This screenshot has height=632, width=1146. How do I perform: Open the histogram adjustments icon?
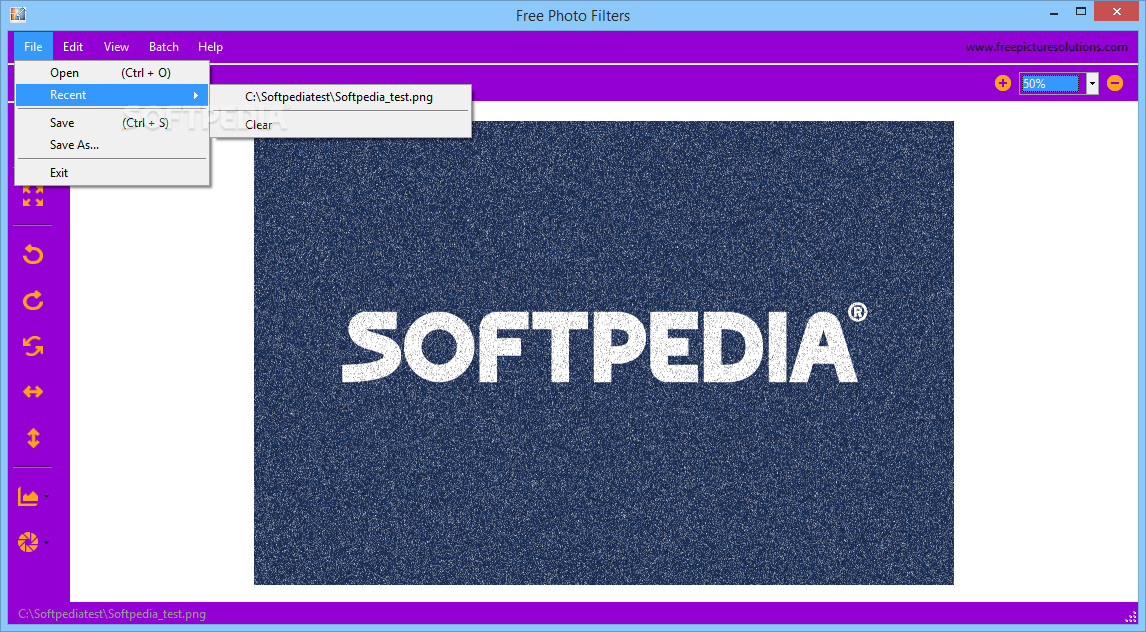coord(28,497)
